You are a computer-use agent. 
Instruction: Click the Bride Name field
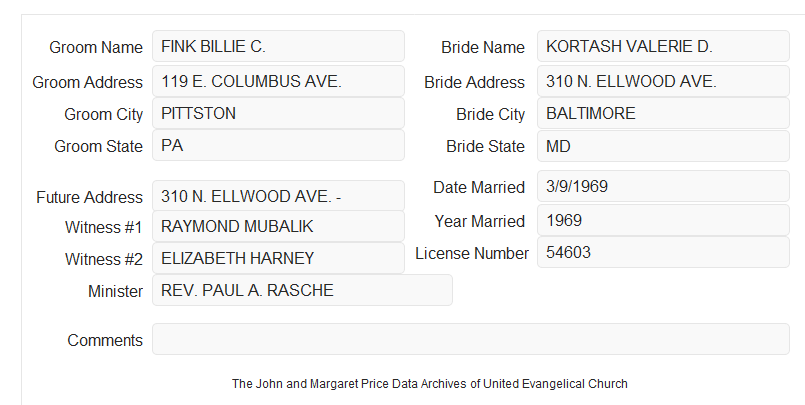(x=663, y=46)
